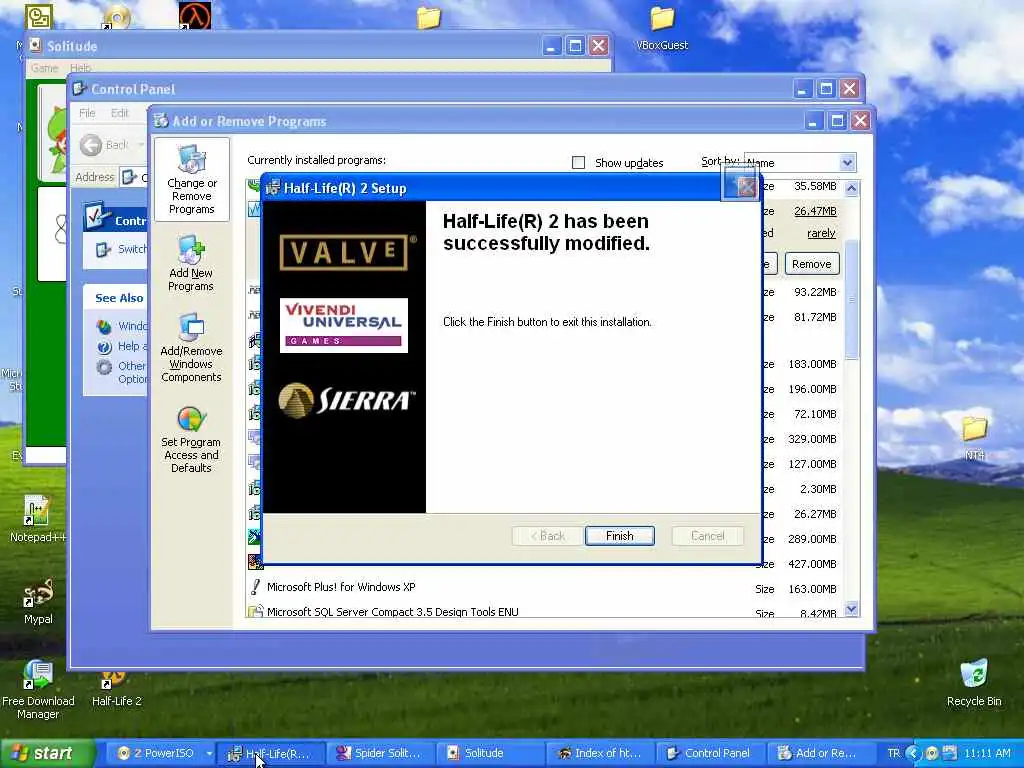Click the Half-Life(R) 2 Setup title bar icon
Viewport: 1024px width, 768px height.
click(x=273, y=188)
